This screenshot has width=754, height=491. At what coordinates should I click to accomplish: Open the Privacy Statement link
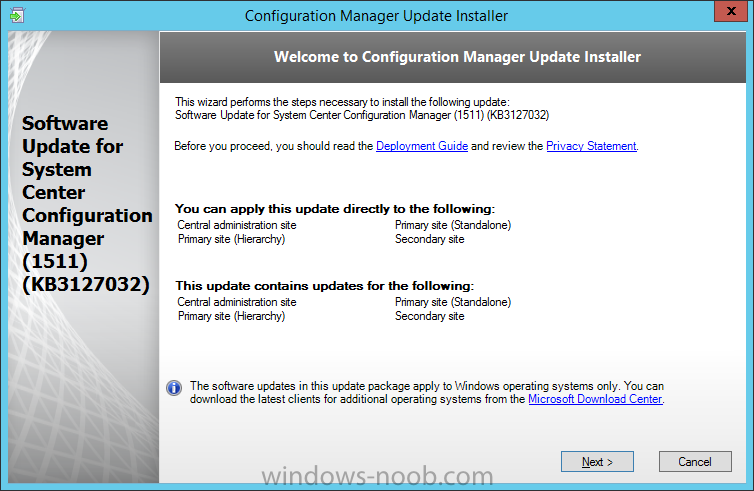point(591,146)
